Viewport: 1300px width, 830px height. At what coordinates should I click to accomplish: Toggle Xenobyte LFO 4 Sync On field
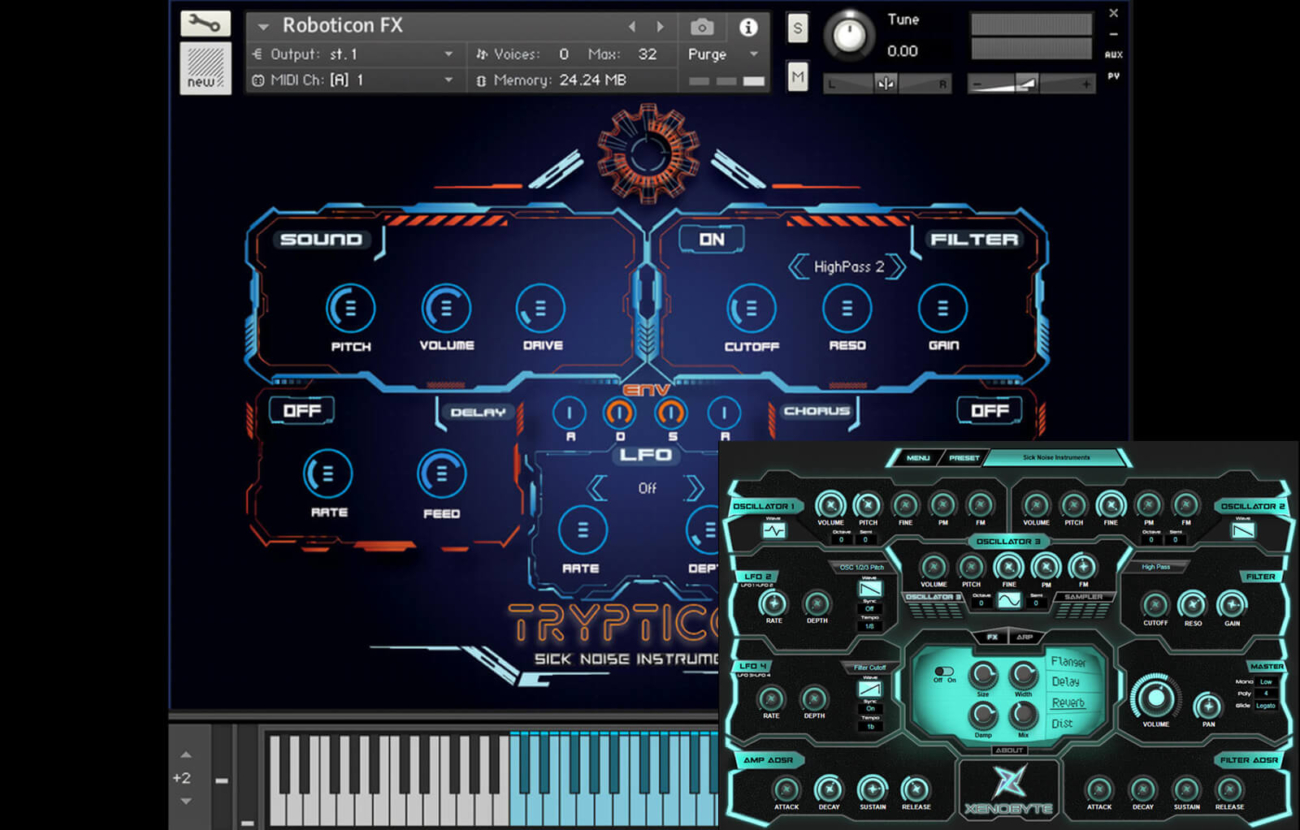coord(870,708)
